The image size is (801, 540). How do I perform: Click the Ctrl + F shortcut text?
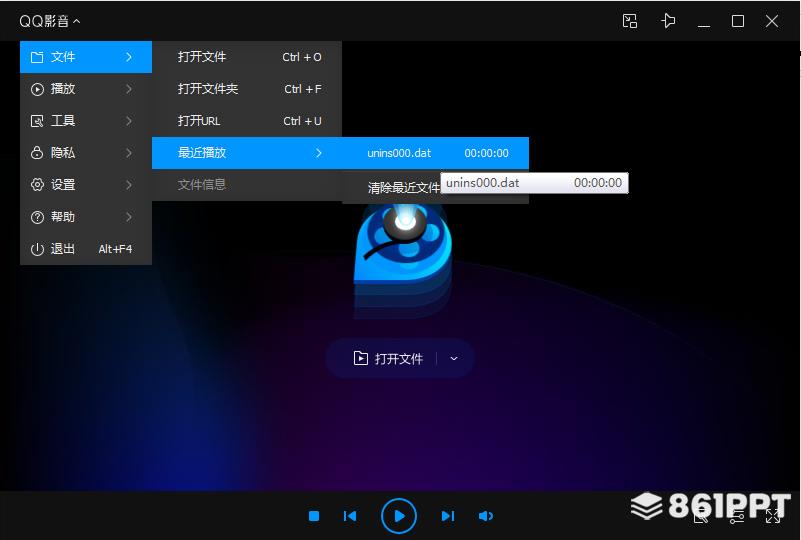coord(303,89)
